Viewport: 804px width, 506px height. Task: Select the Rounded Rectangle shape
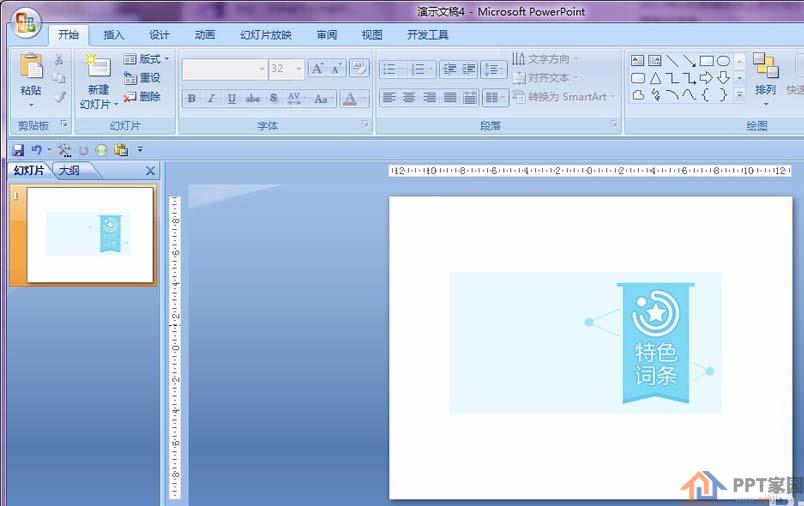coord(637,78)
